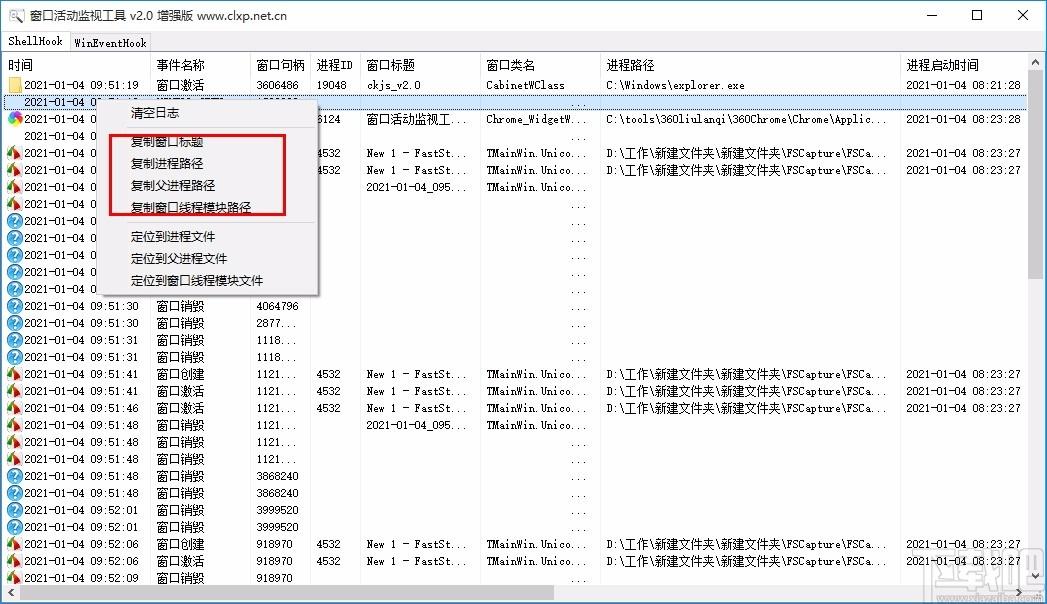Click FSCapture icon in 09:52:06 窗口创建 row
The width and height of the screenshot is (1047, 604).
pyautogui.click(x=15, y=544)
